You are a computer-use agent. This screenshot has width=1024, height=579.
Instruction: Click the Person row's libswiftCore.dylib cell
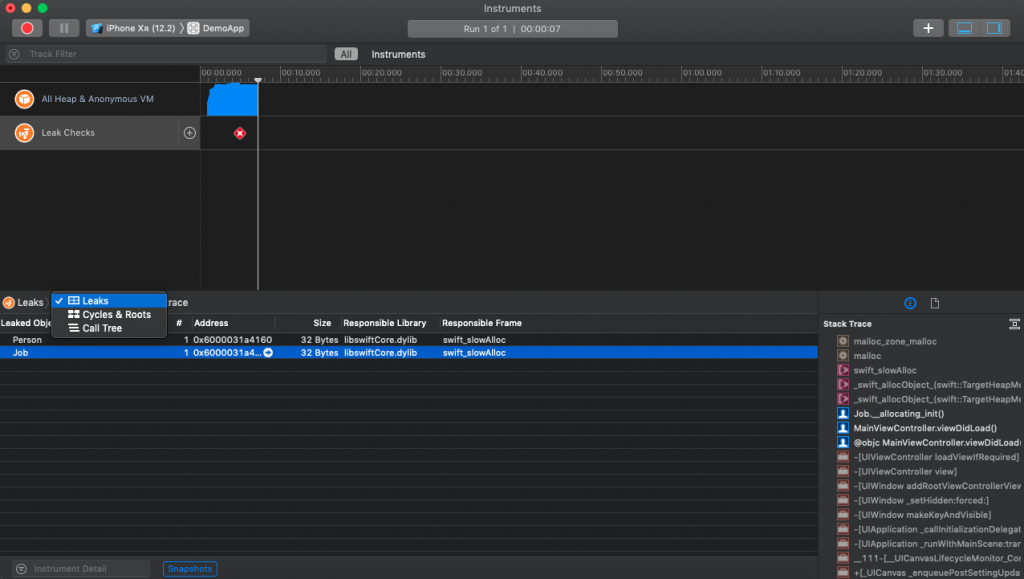[x=381, y=339]
